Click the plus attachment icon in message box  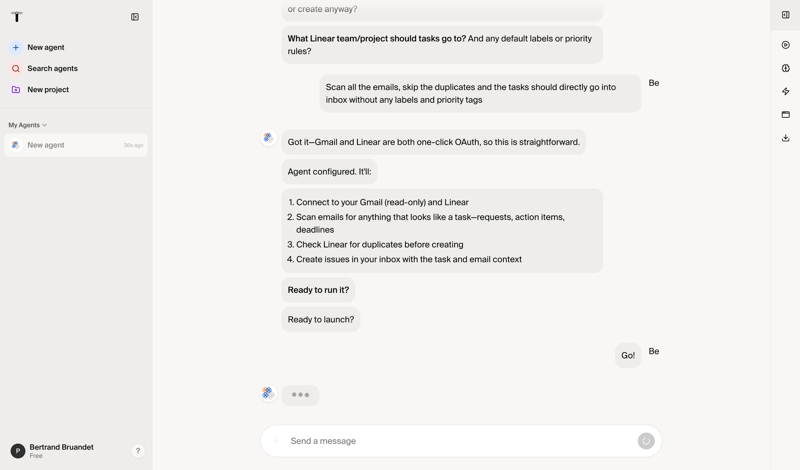click(276, 441)
